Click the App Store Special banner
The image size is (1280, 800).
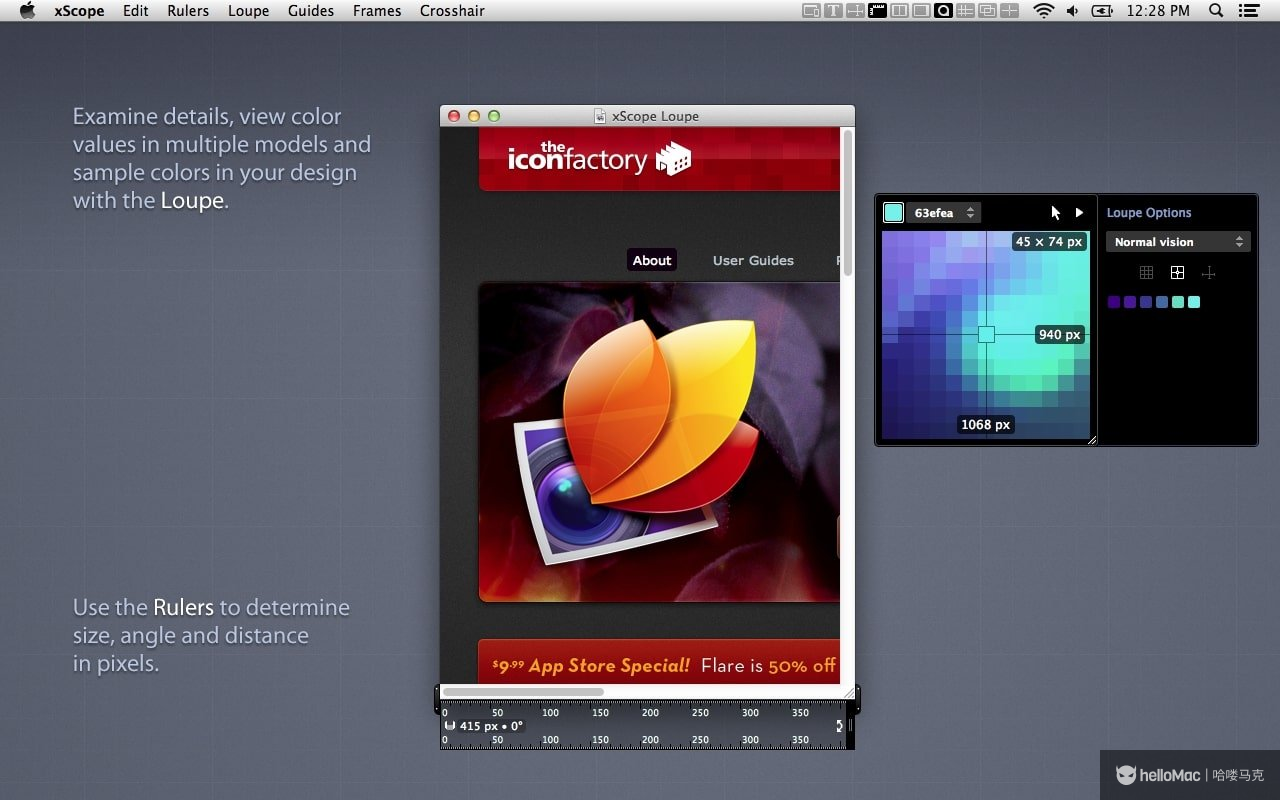pyautogui.click(x=659, y=662)
